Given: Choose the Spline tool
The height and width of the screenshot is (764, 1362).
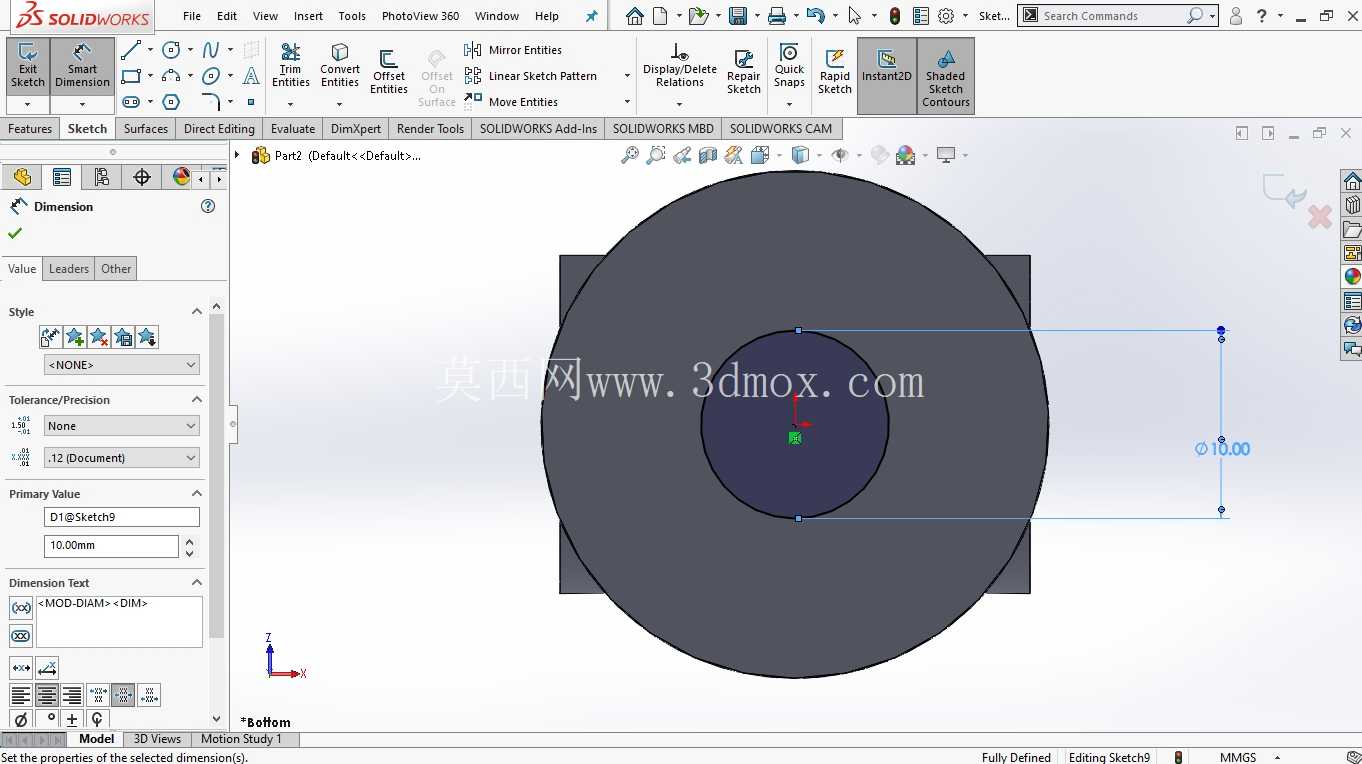Looking at the screenshot, I should [211, 50].
